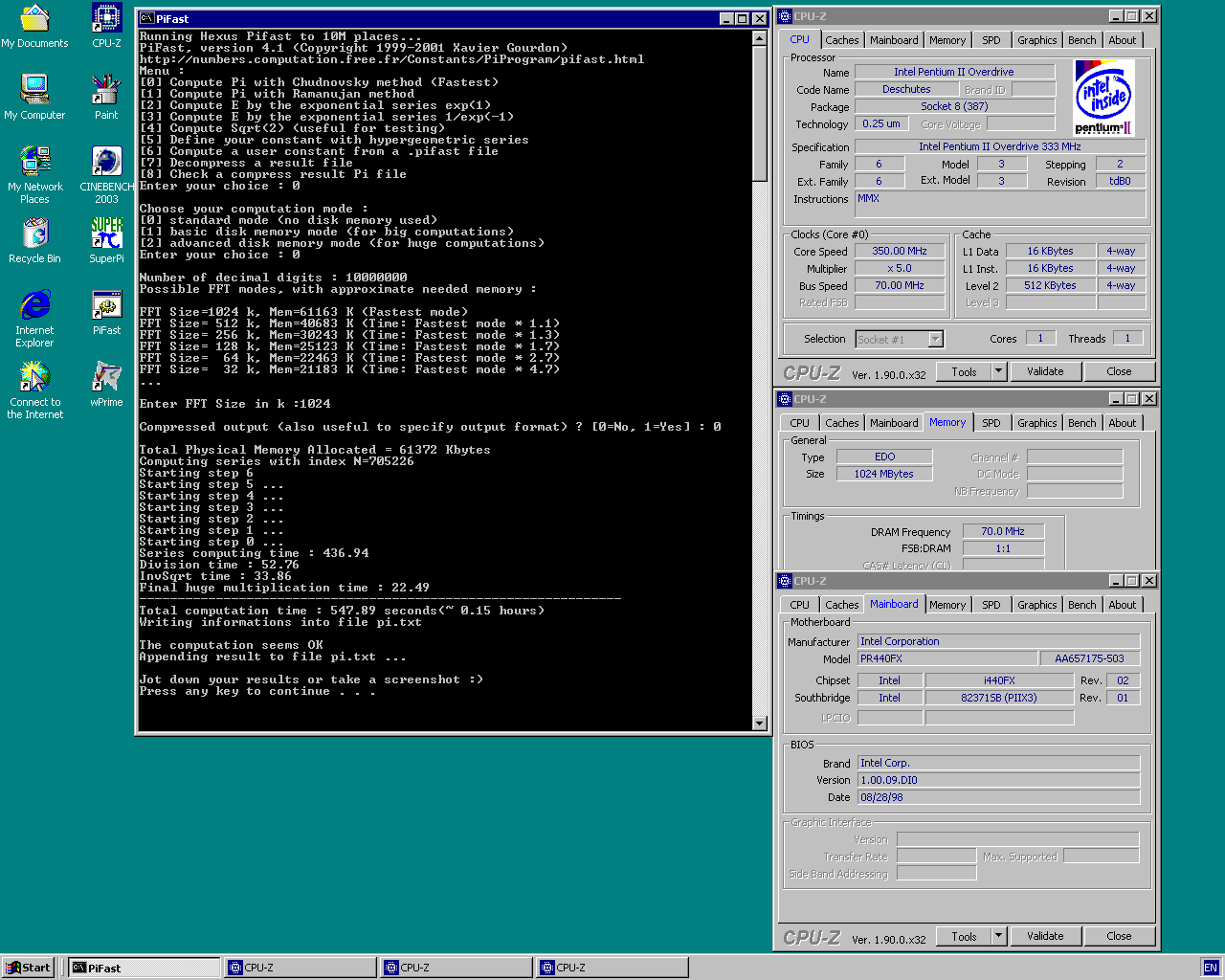
Task: Open My Documents desktop icon
Action: pos(34,26)
